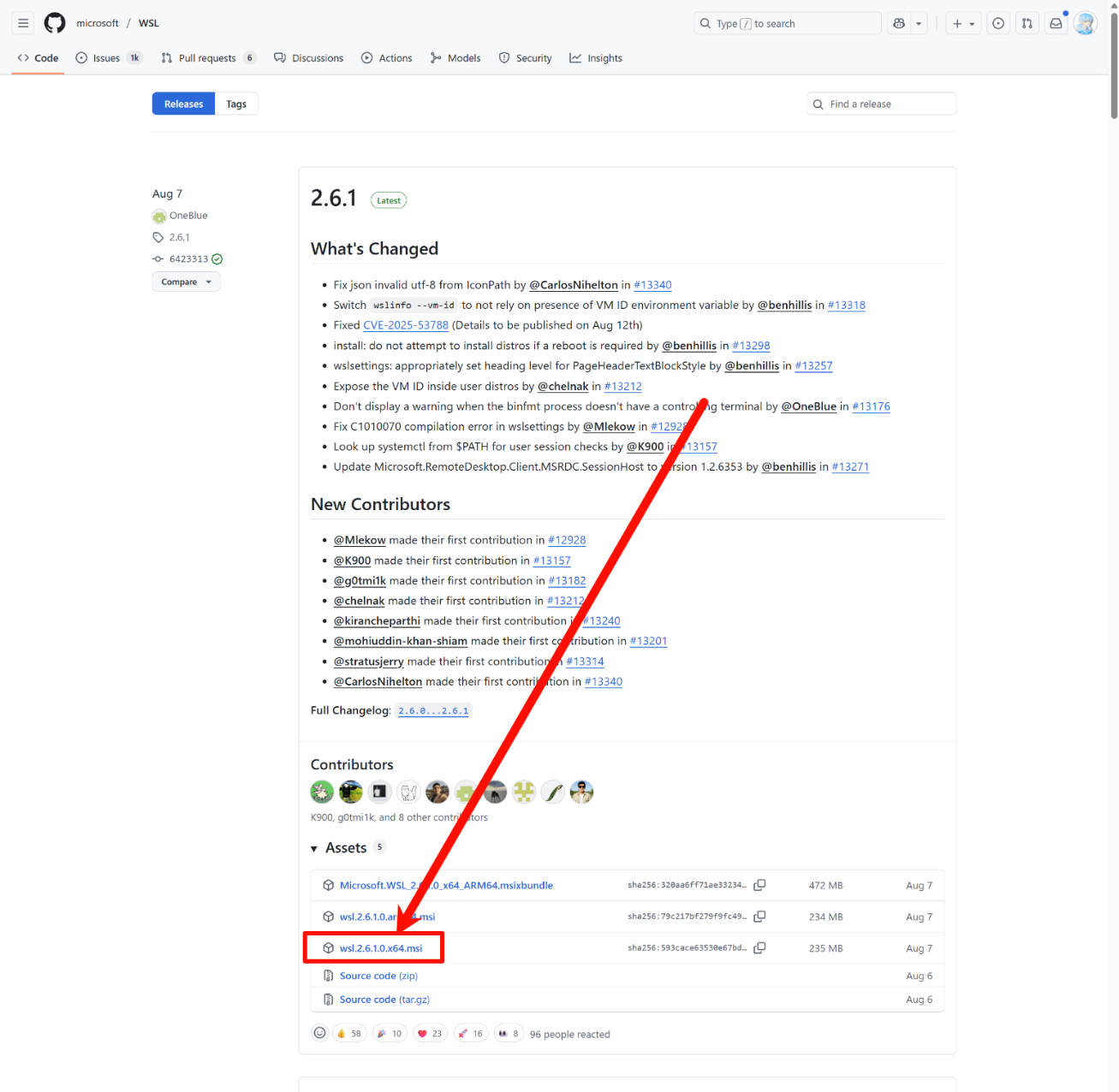Open the @OneBlue mention in What's Changed
Screen dimensions: 1119x1092
808,407
